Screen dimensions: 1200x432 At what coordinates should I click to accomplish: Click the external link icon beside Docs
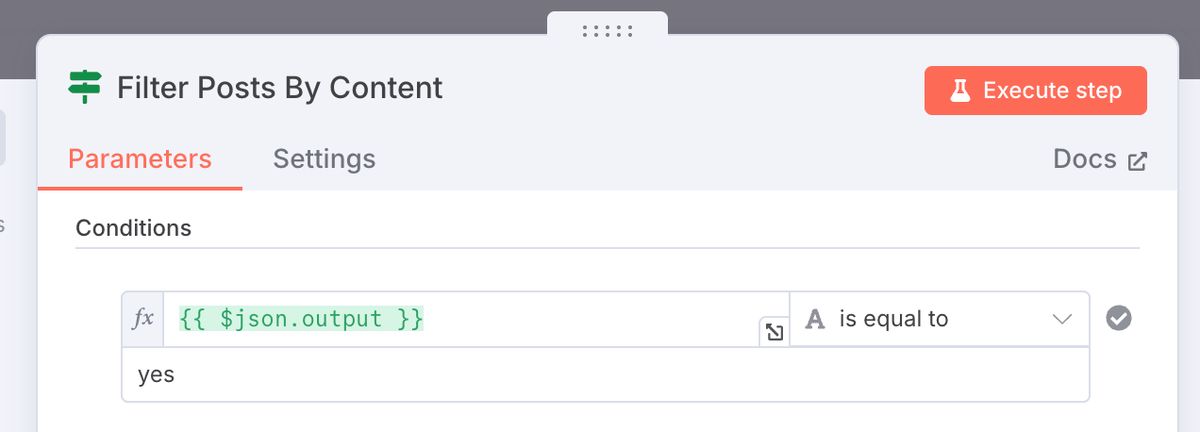1138,161
